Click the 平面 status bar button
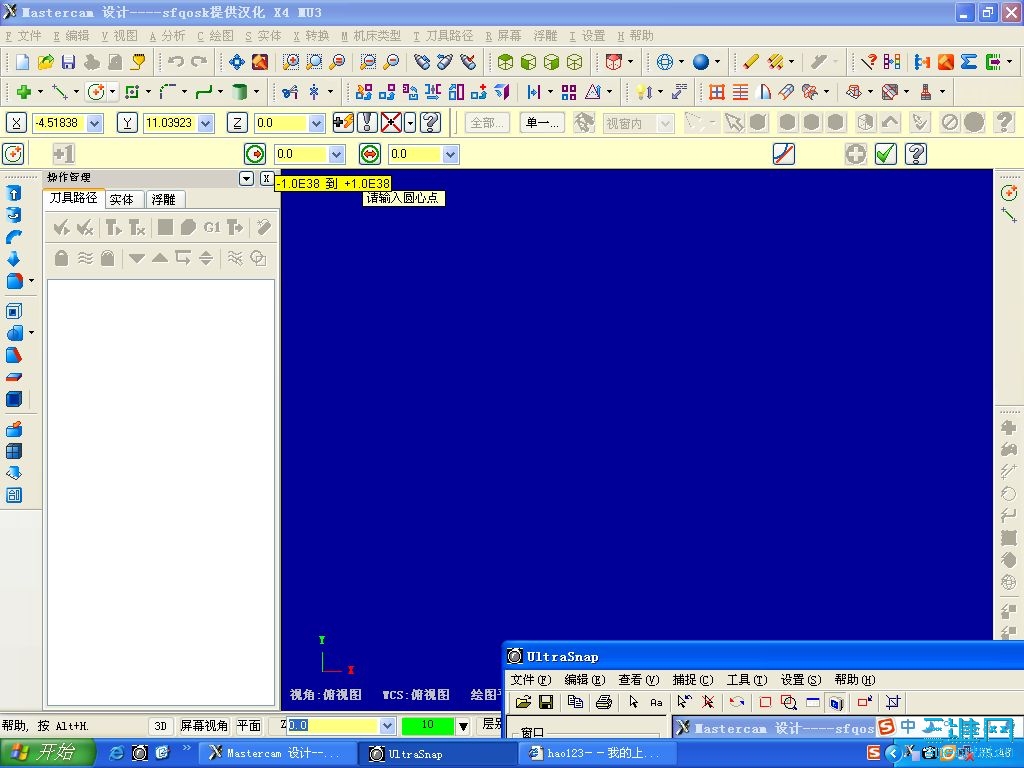 pyautogui.click(x=249, y=726)
